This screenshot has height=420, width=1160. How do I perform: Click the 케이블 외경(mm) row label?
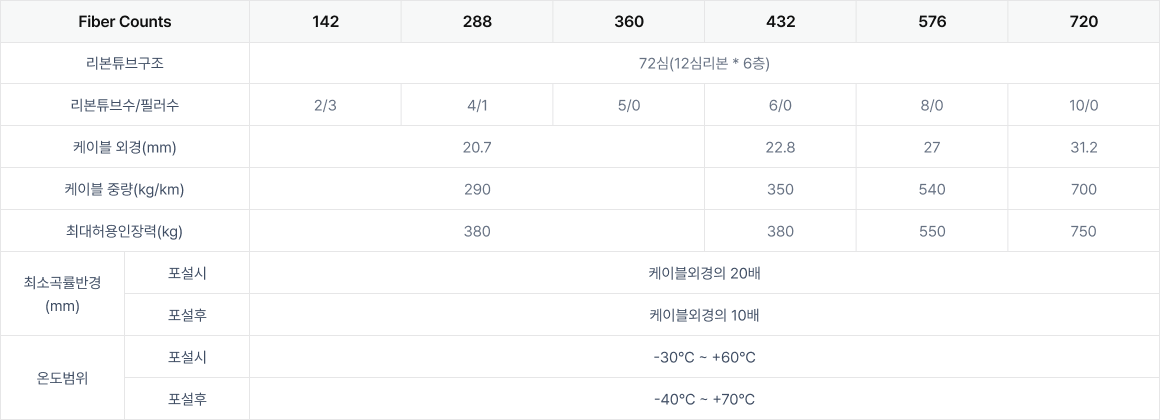pos(124,147)
